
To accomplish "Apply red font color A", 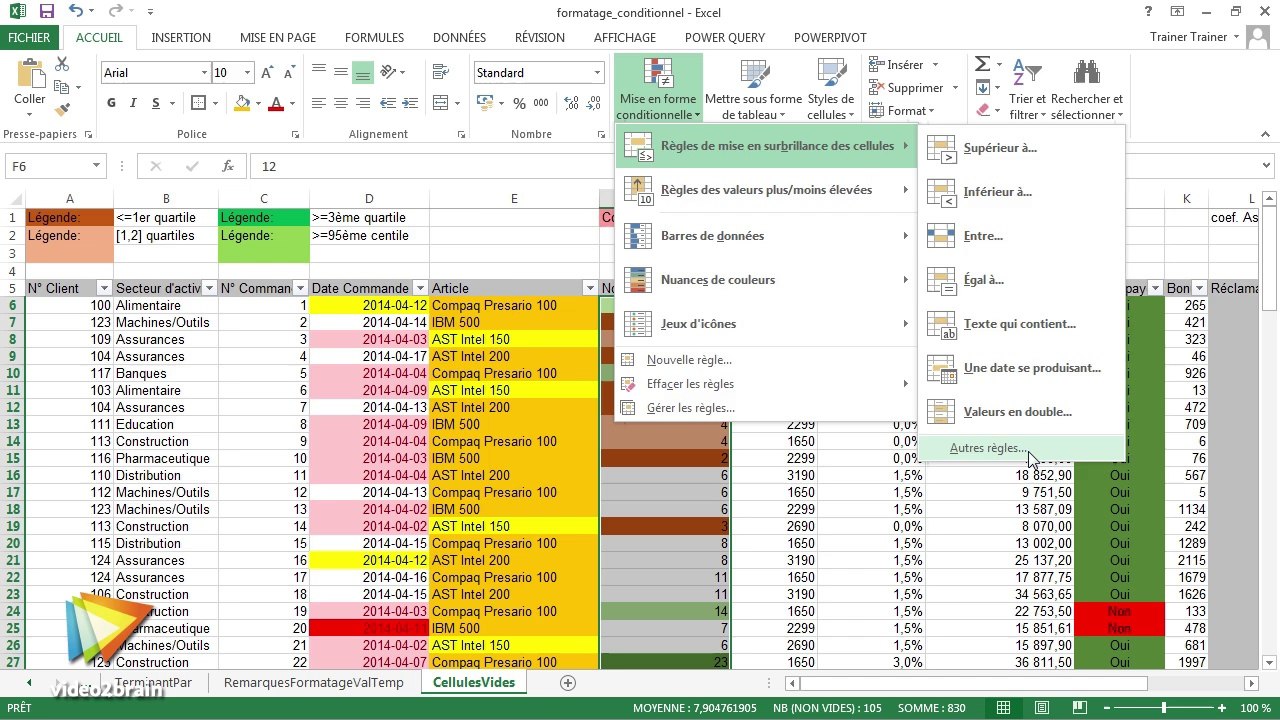I will [x=277, y=103].
